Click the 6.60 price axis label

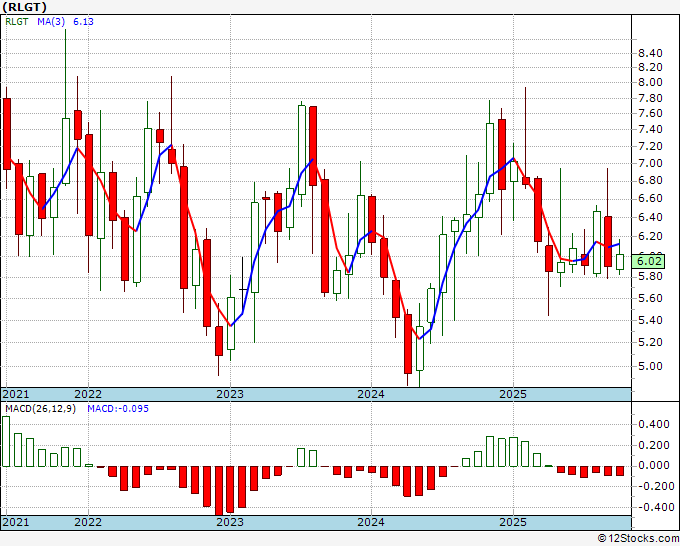click(650, 199)
